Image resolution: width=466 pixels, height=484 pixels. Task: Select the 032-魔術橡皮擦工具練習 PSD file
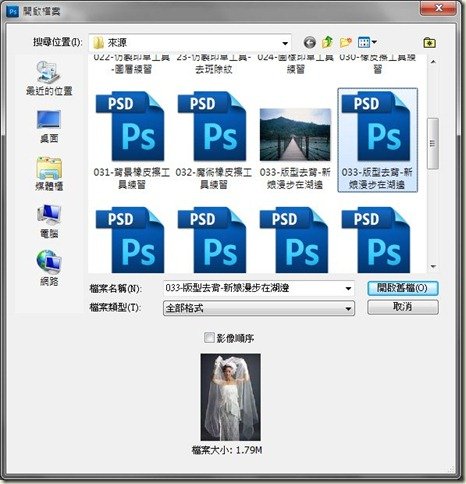pos(214,141)
